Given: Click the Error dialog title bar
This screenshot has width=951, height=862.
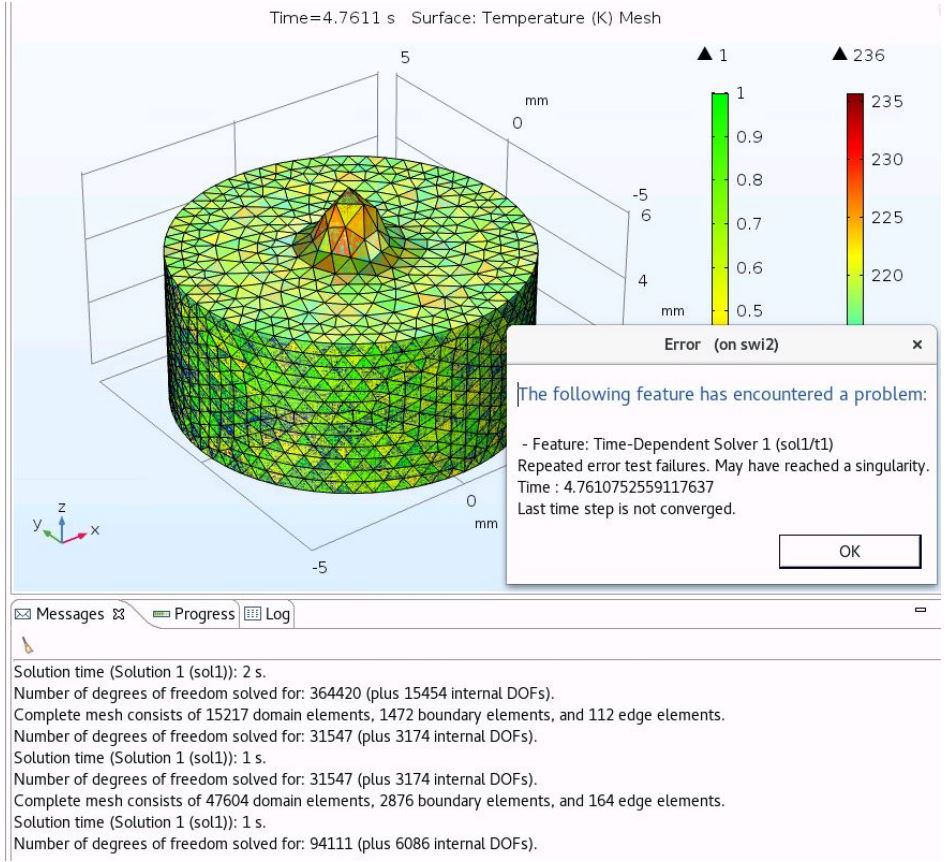Looking at the screenshot, I should pyautogui.click(x=700, y=344).
